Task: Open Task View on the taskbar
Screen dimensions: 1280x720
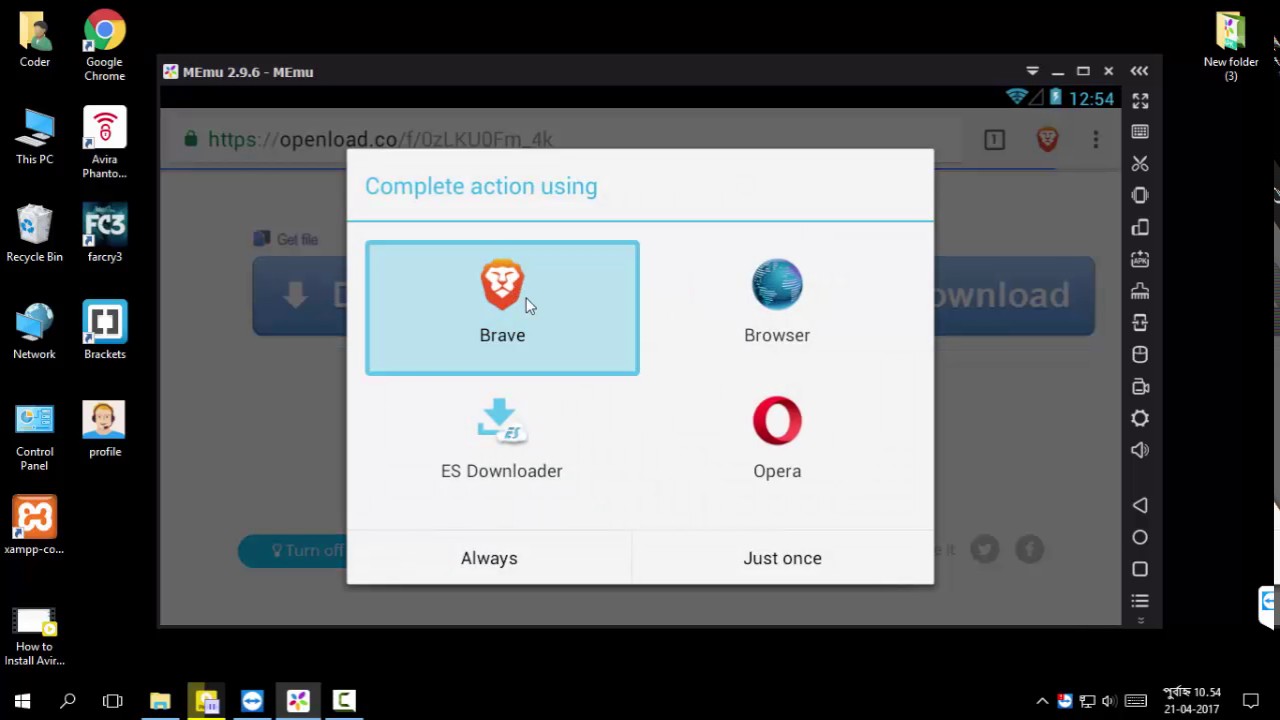Action: 113,701
